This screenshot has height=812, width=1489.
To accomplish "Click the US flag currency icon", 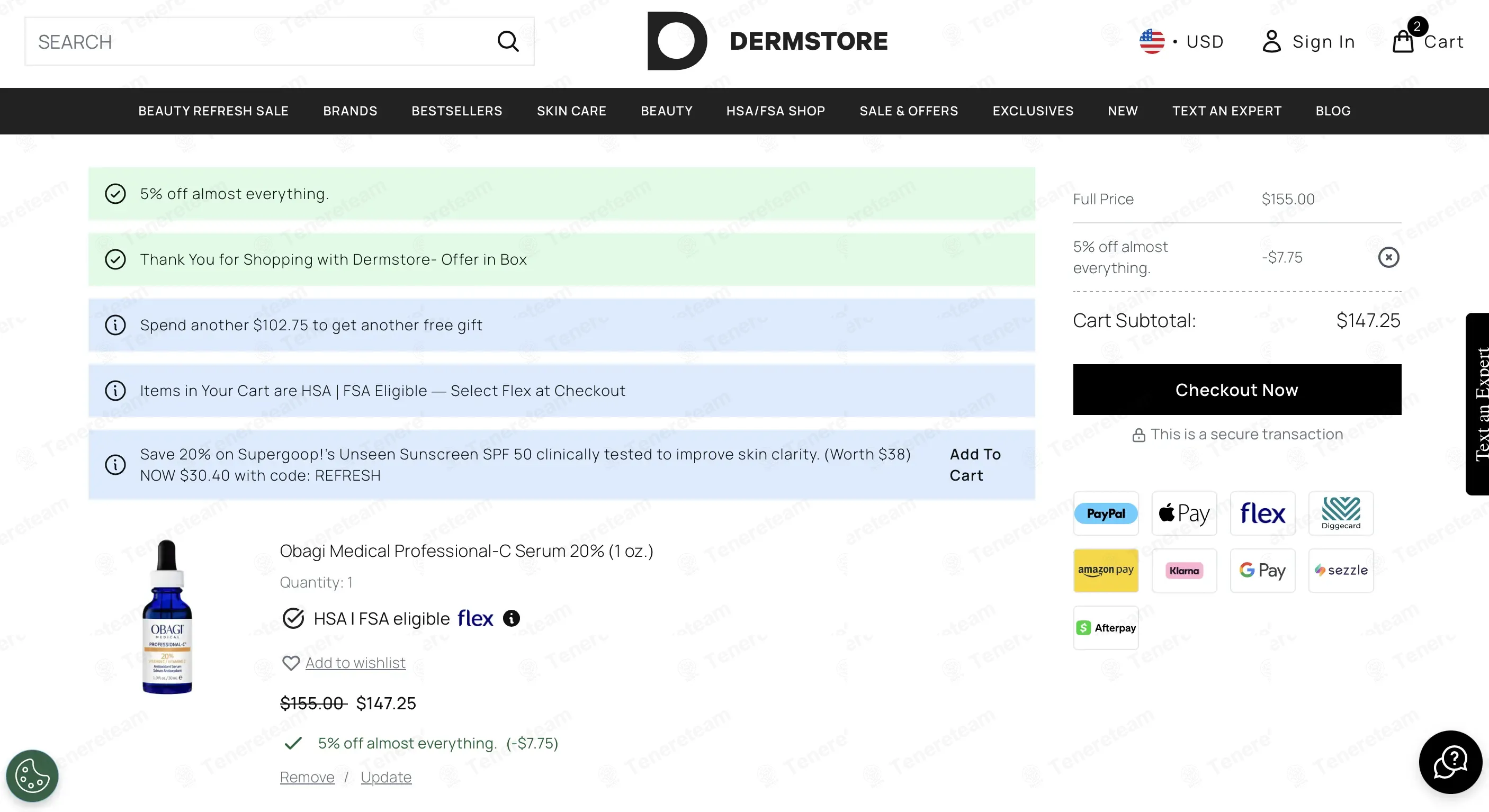I will click(x=1151, y=42).
